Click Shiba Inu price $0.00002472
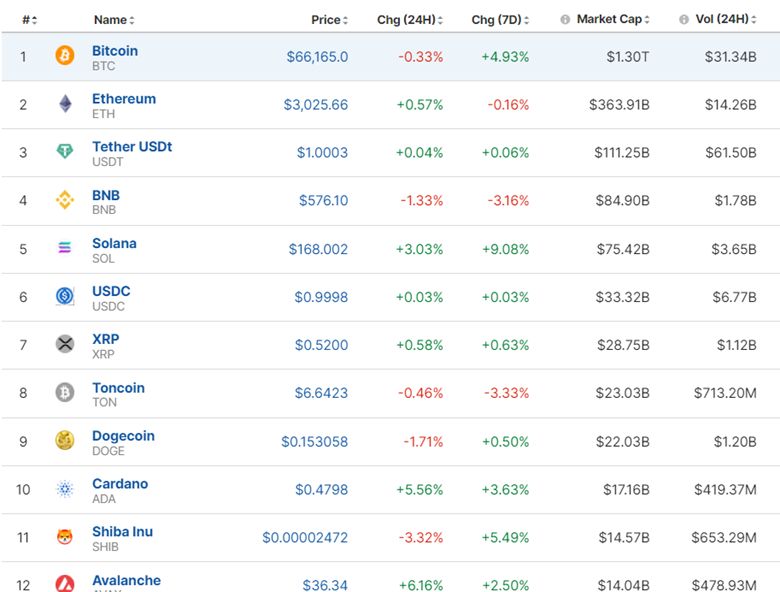Viewport: 780px width, 592px height. 305,537
